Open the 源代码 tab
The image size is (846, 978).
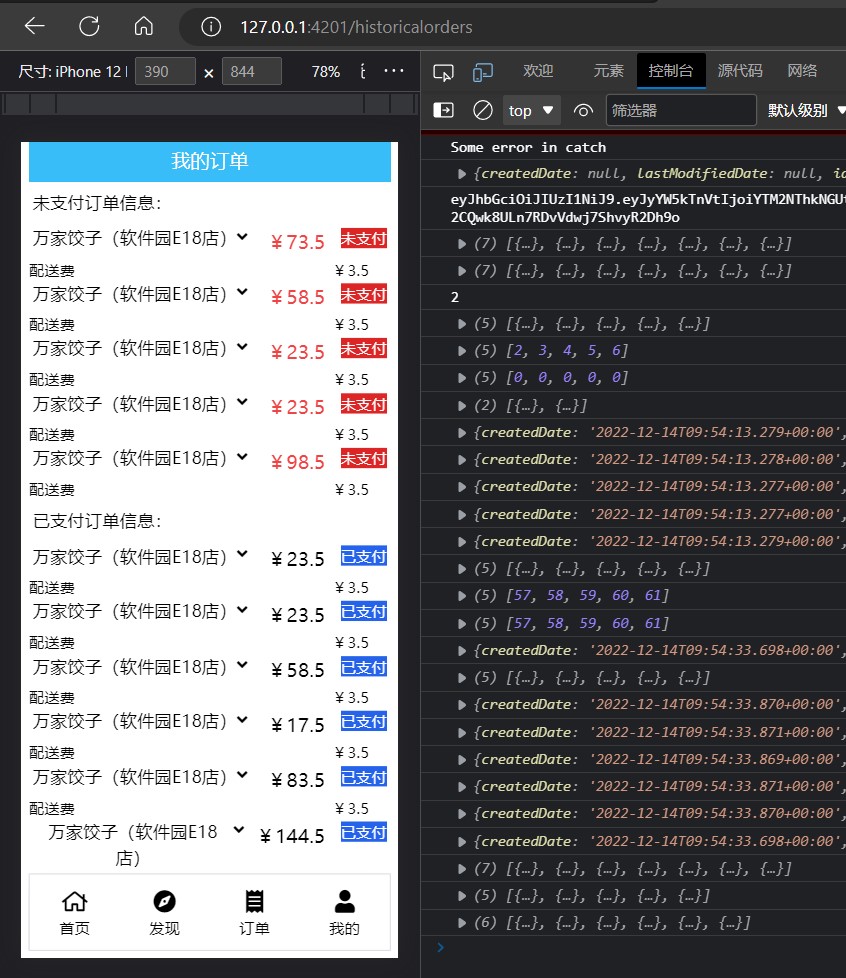[x=740, y=71]
